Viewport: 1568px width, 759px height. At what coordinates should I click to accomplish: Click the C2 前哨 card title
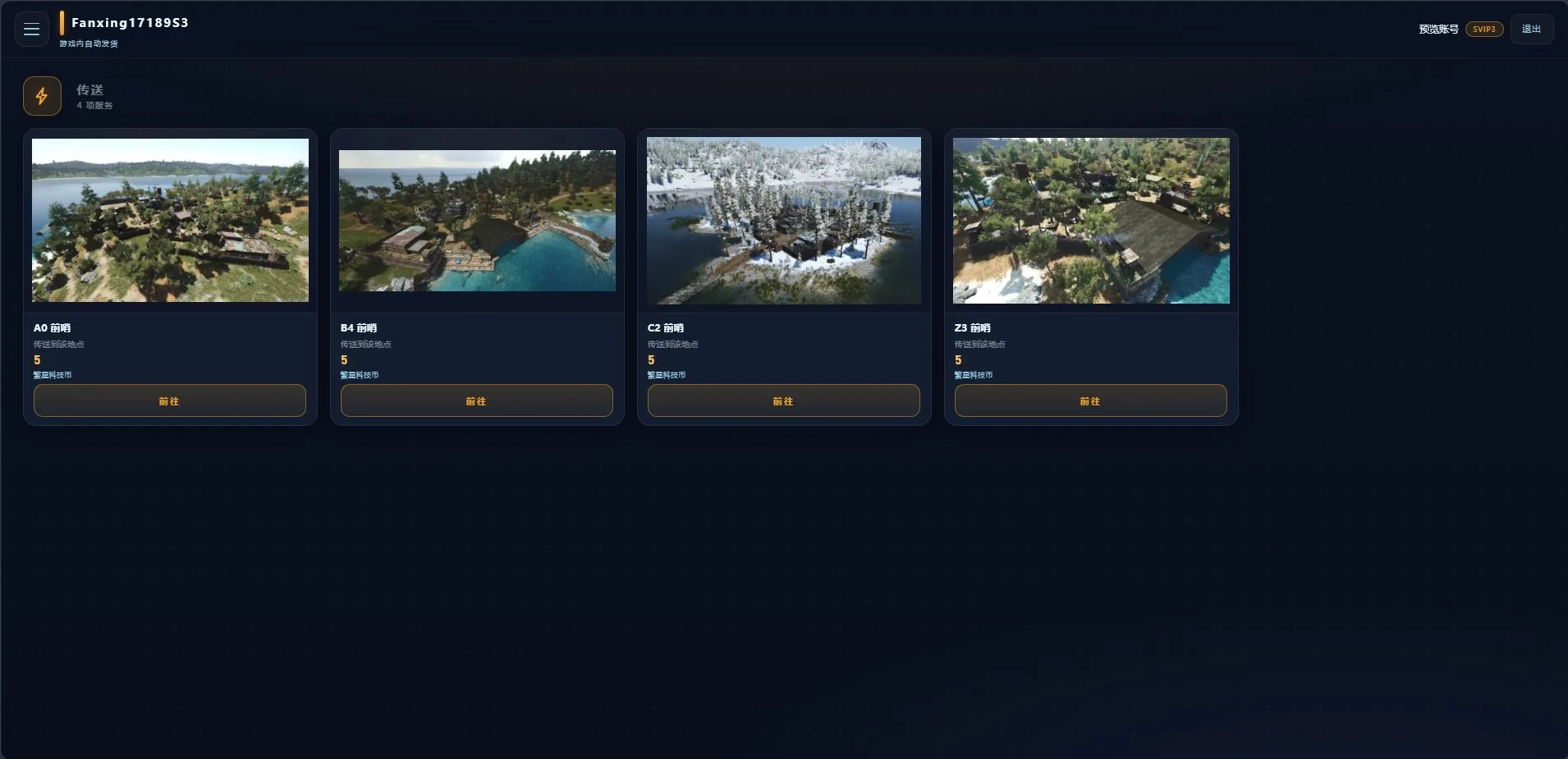click(x=666, y=328)
